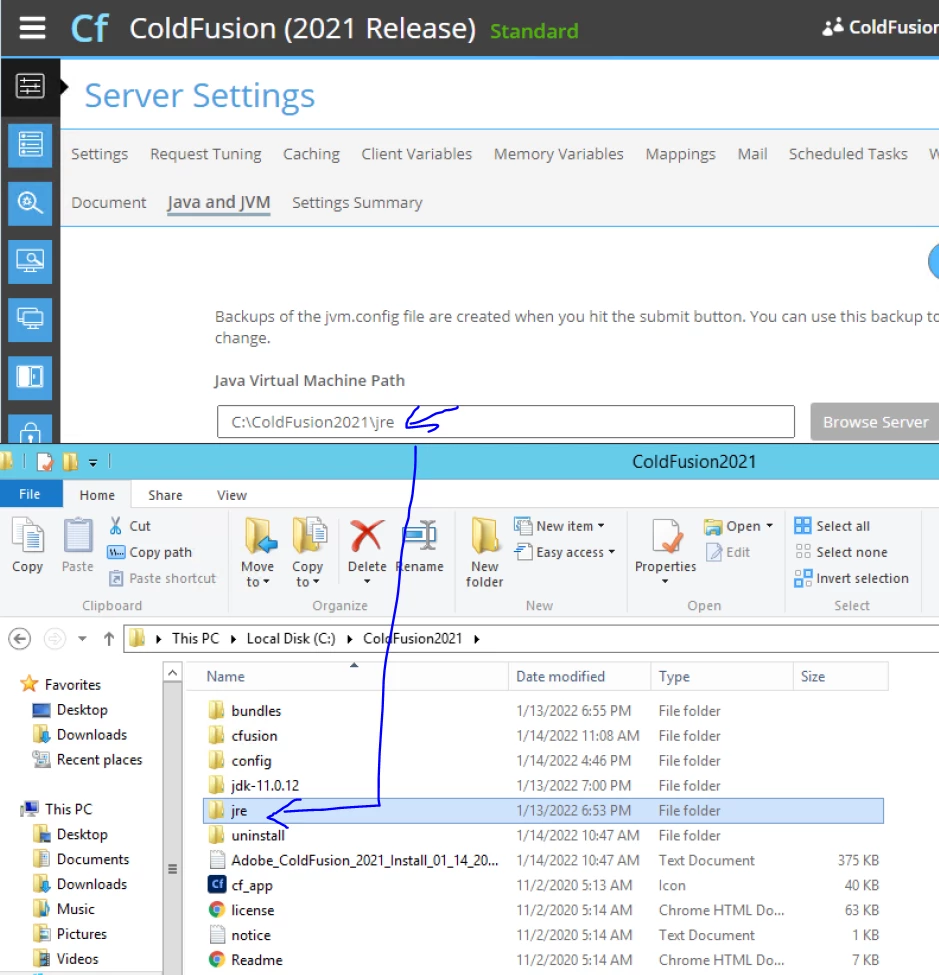Click the Cf ColdFusion logo
The width and height of the screenshot is (939, 975).
point(90,29)
